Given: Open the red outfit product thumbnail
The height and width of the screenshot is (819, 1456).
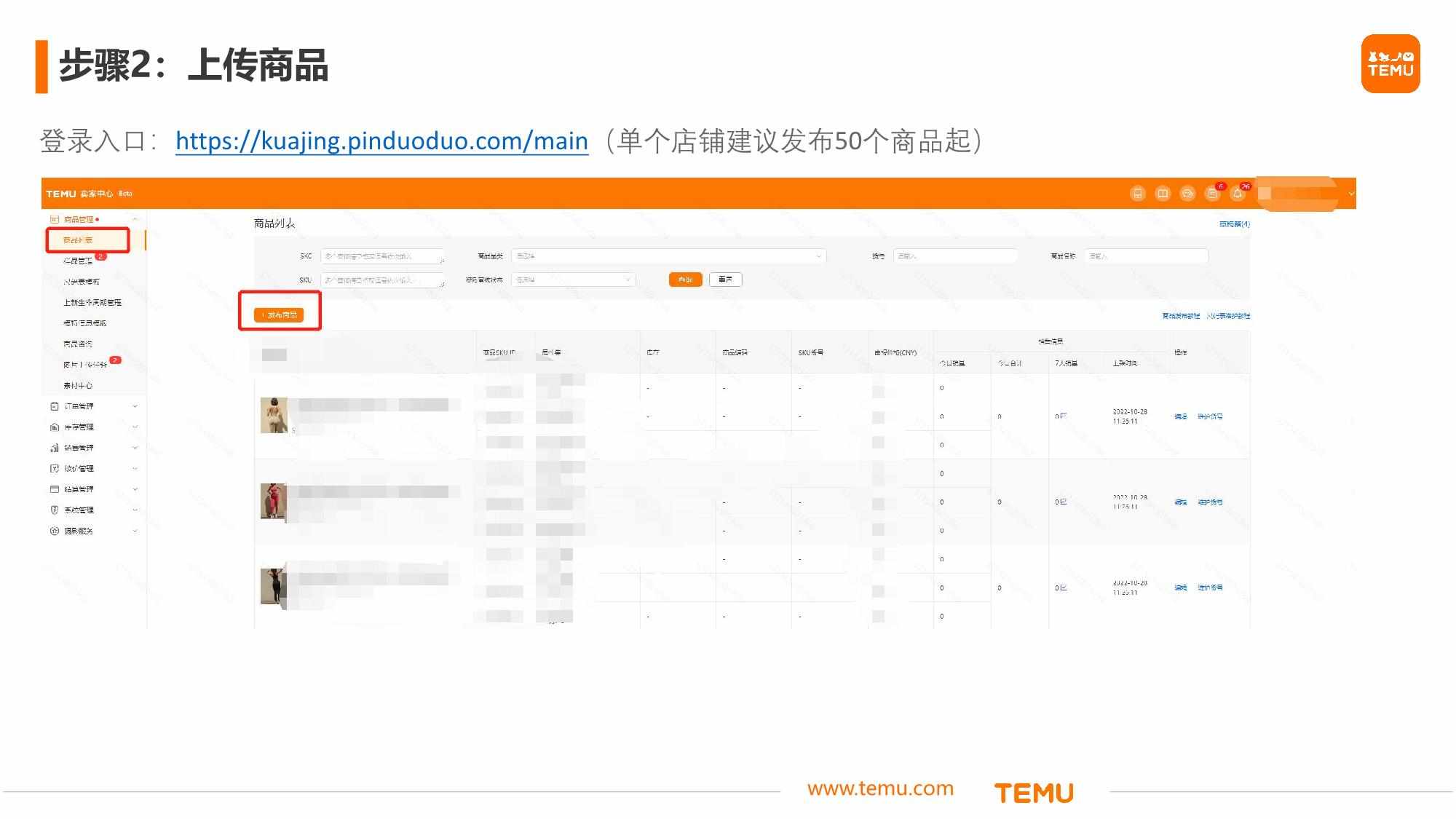Looking at the screenshot, I should 274,501.
